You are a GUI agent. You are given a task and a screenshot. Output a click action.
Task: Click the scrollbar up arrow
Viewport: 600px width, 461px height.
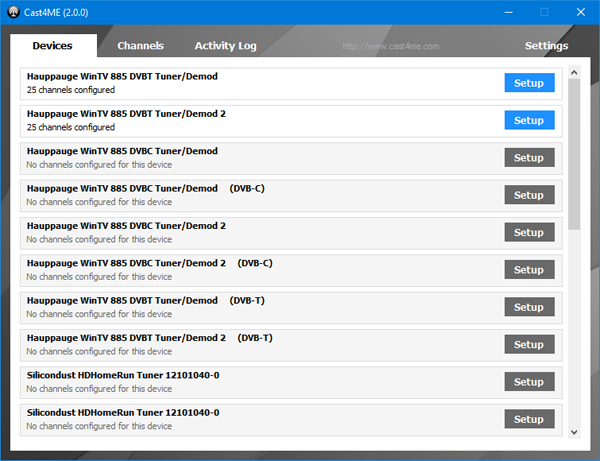coord(574,72)
